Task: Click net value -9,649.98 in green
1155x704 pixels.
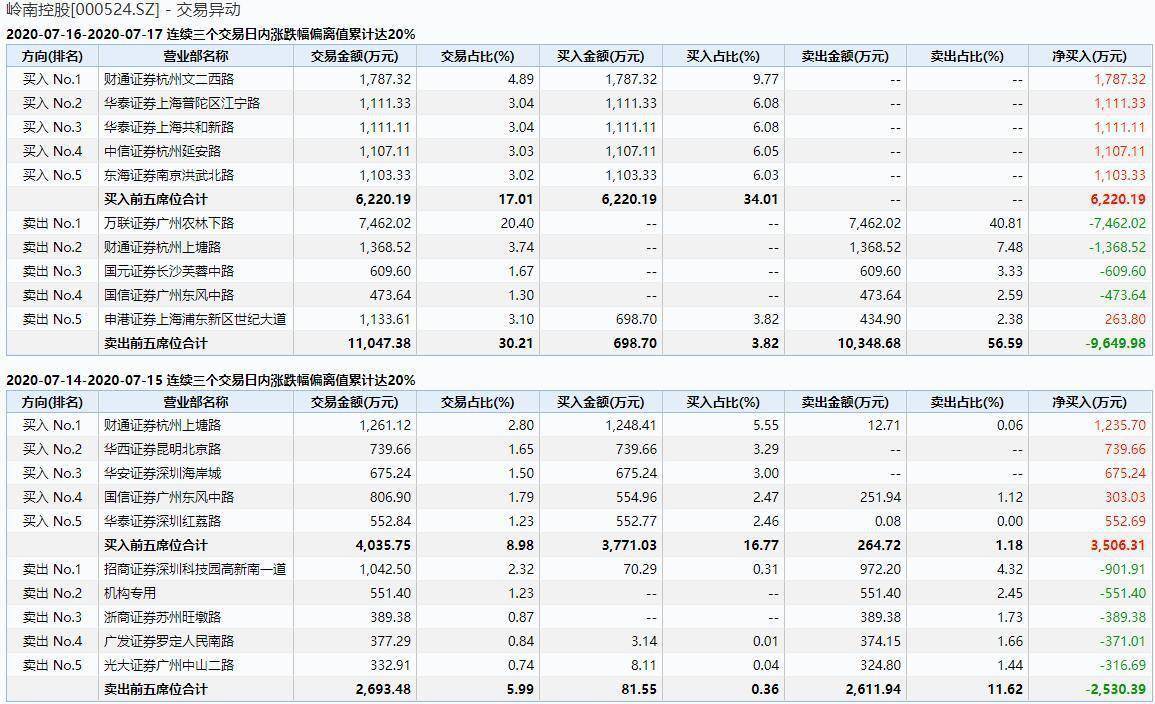Action: coord(1115,343)
